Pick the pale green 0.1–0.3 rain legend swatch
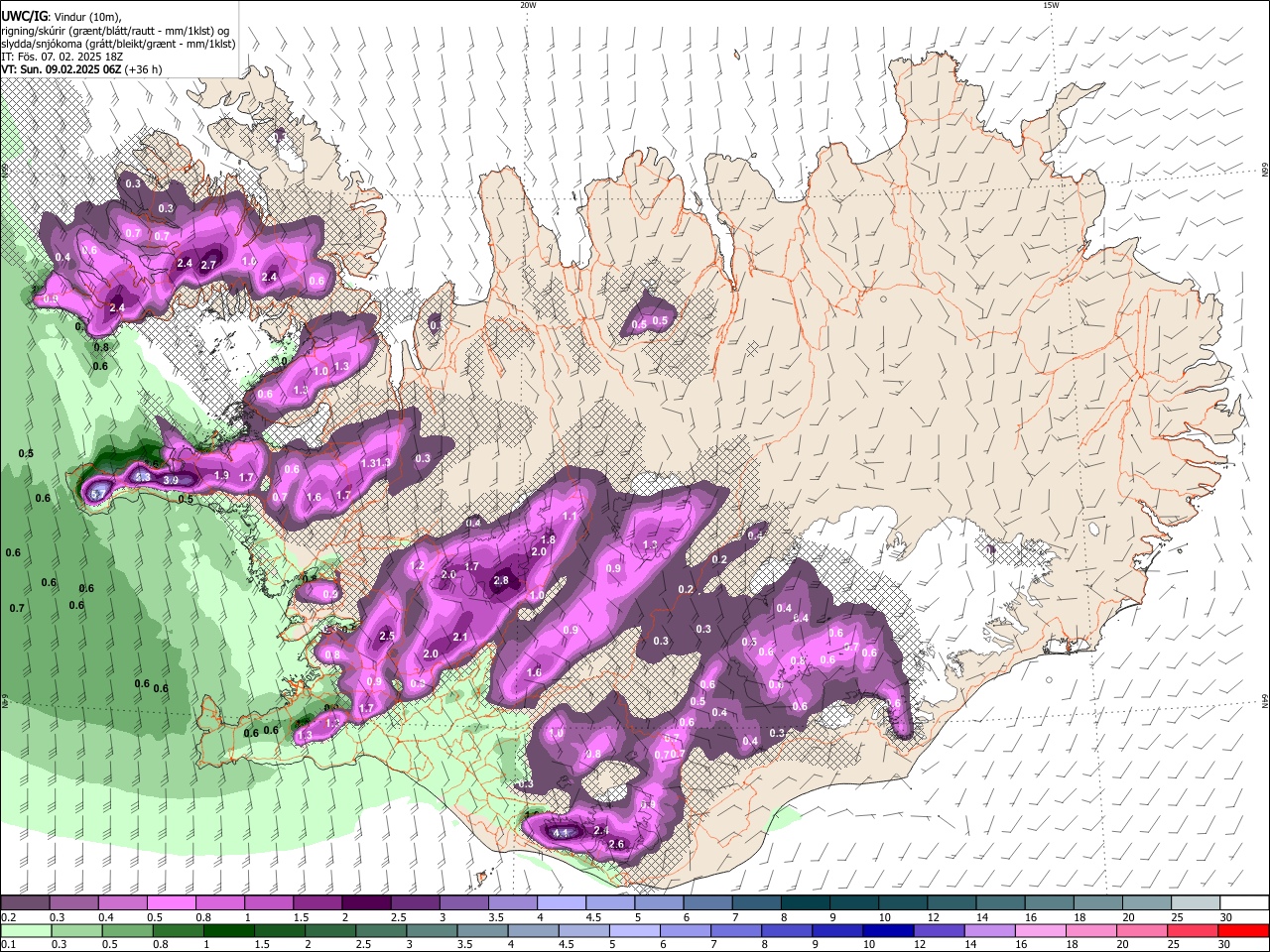 tap(26, 930)
